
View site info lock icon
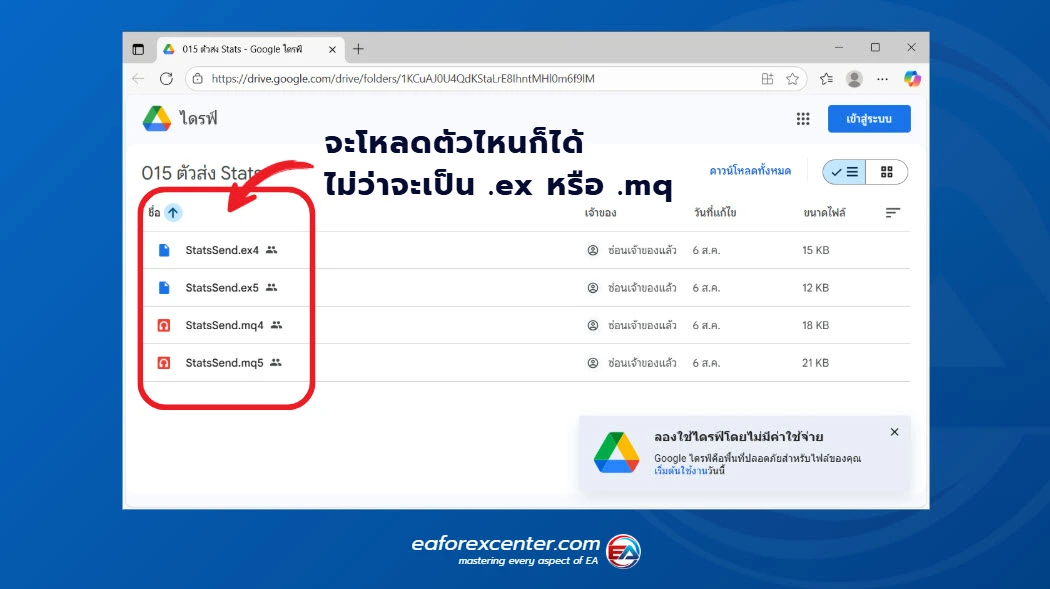pos(198,79)
